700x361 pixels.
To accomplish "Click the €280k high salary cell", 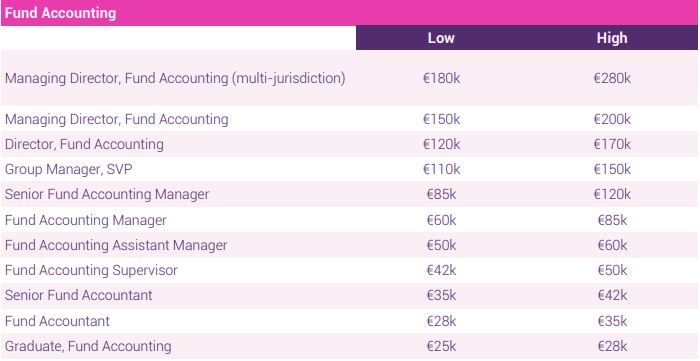I will click(x=612, y=78).
